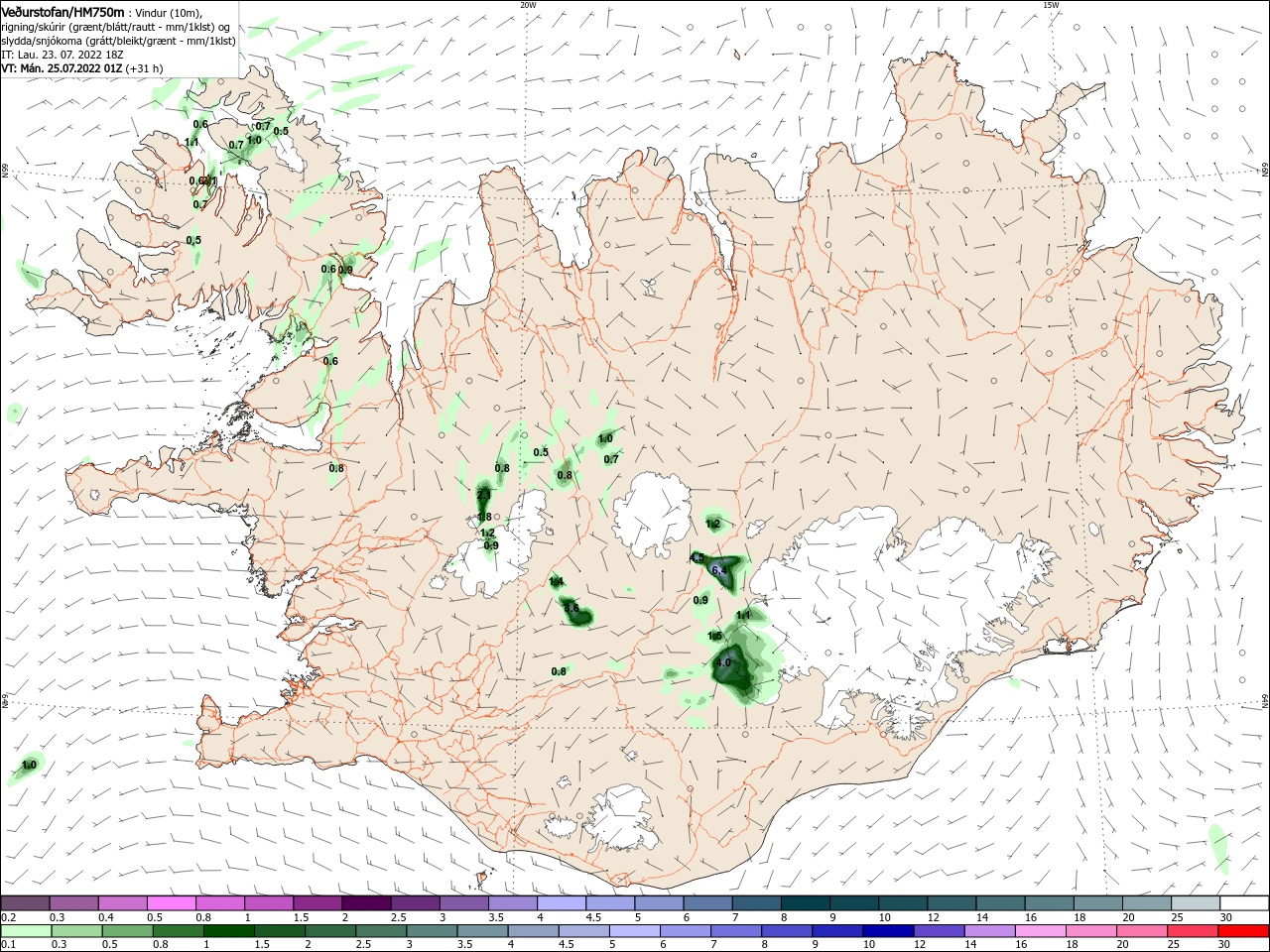Click the bright pink snow swatch labeled 0.5

(172, 903)
